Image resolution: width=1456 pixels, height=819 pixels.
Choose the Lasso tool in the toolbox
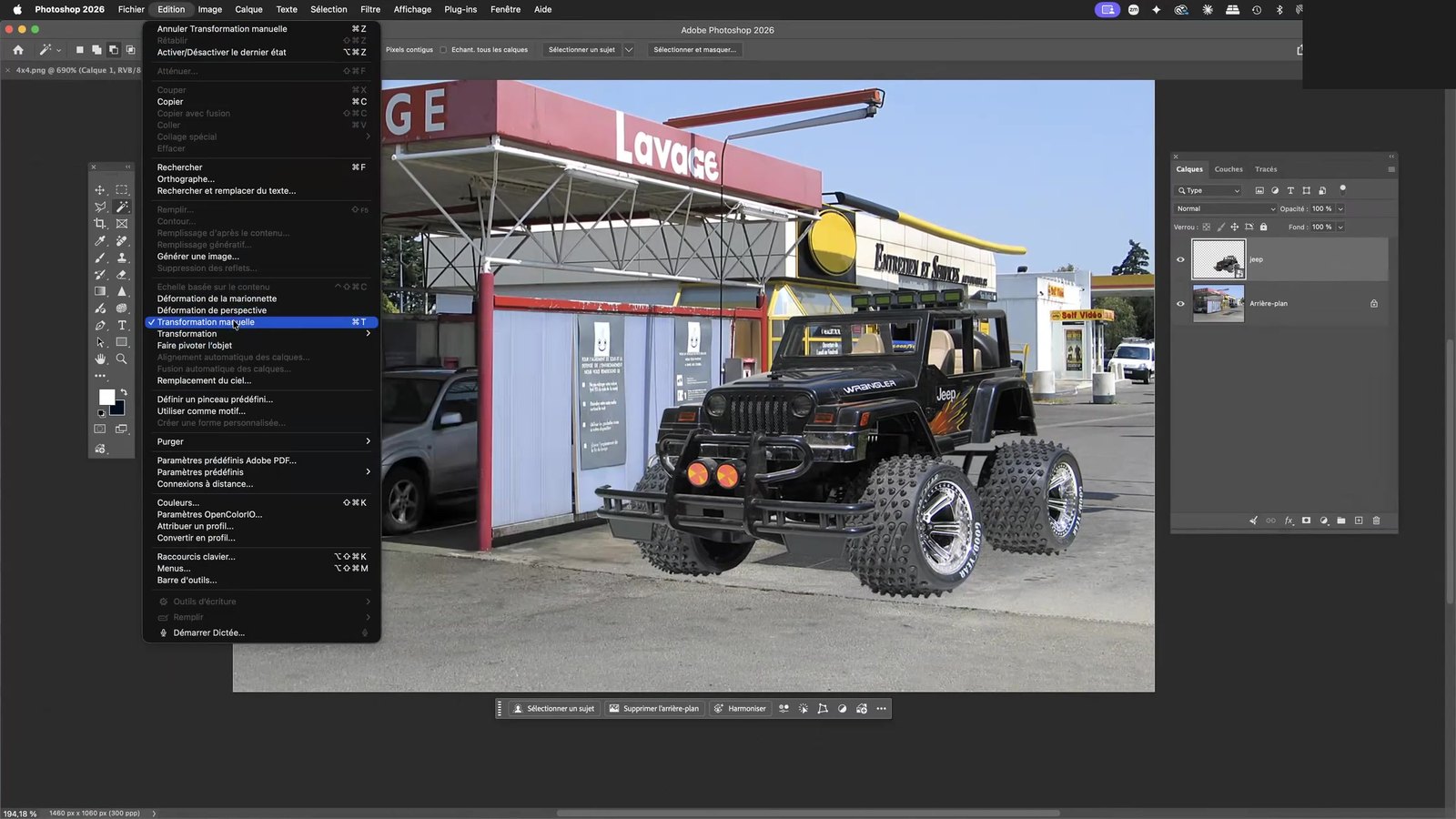pyautogui.click(x=100, y=207)
